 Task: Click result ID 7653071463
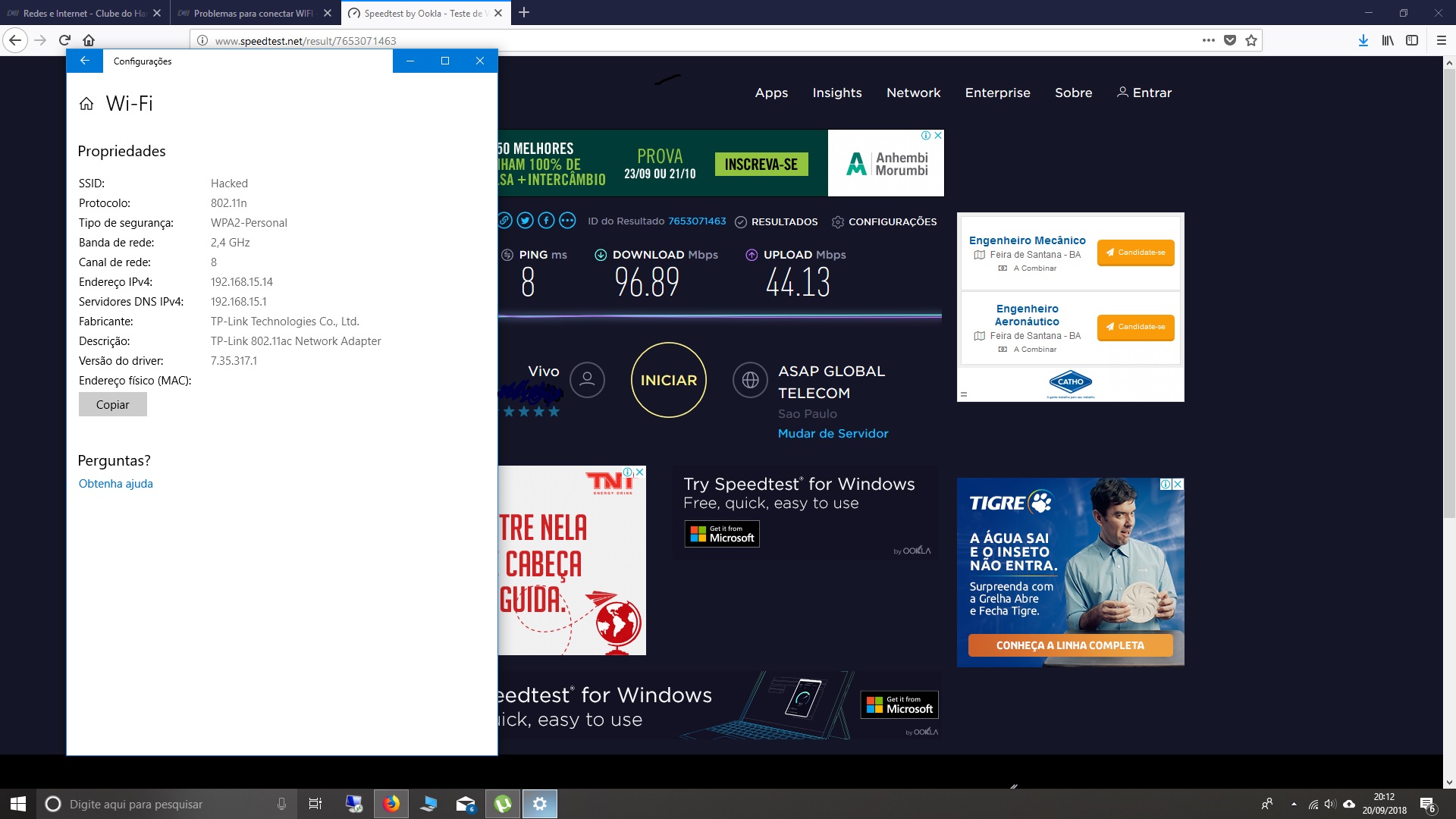(x=697, y=221)
